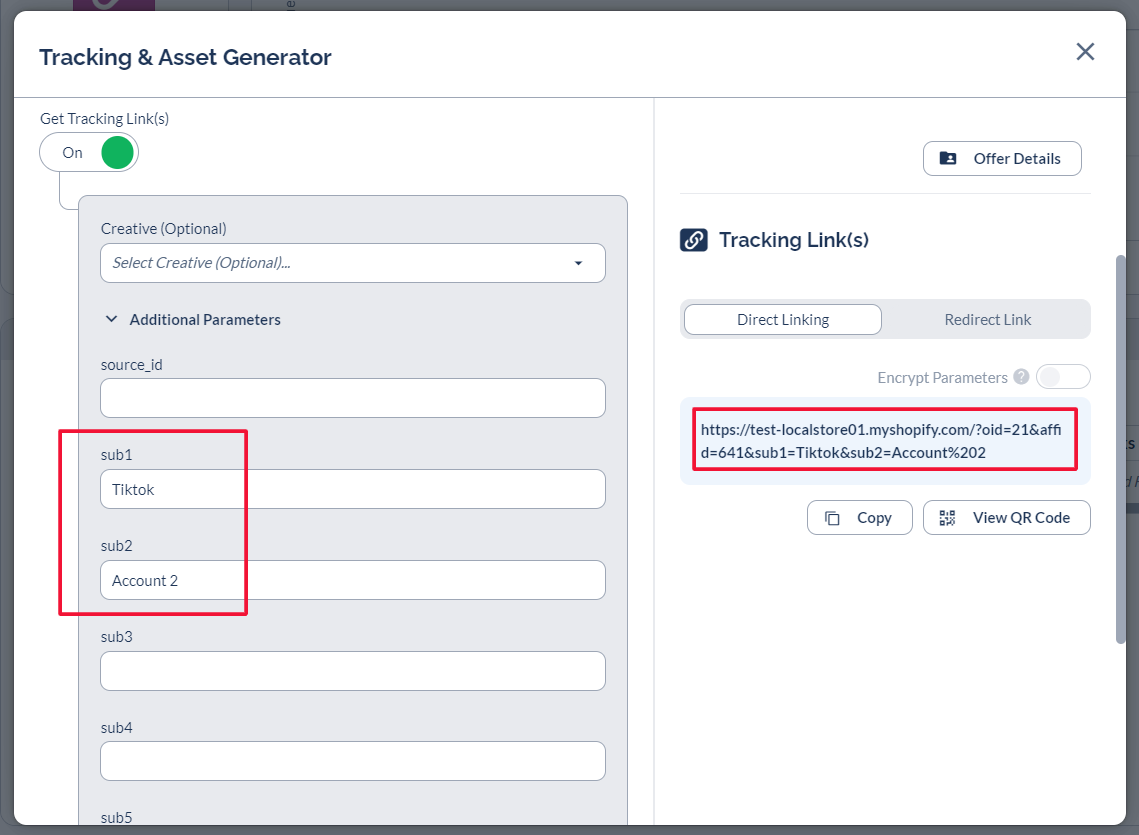Click the sub1 field containing Tiktok
This screenshot has height=835, width=1139.
[x=352, y=489]
